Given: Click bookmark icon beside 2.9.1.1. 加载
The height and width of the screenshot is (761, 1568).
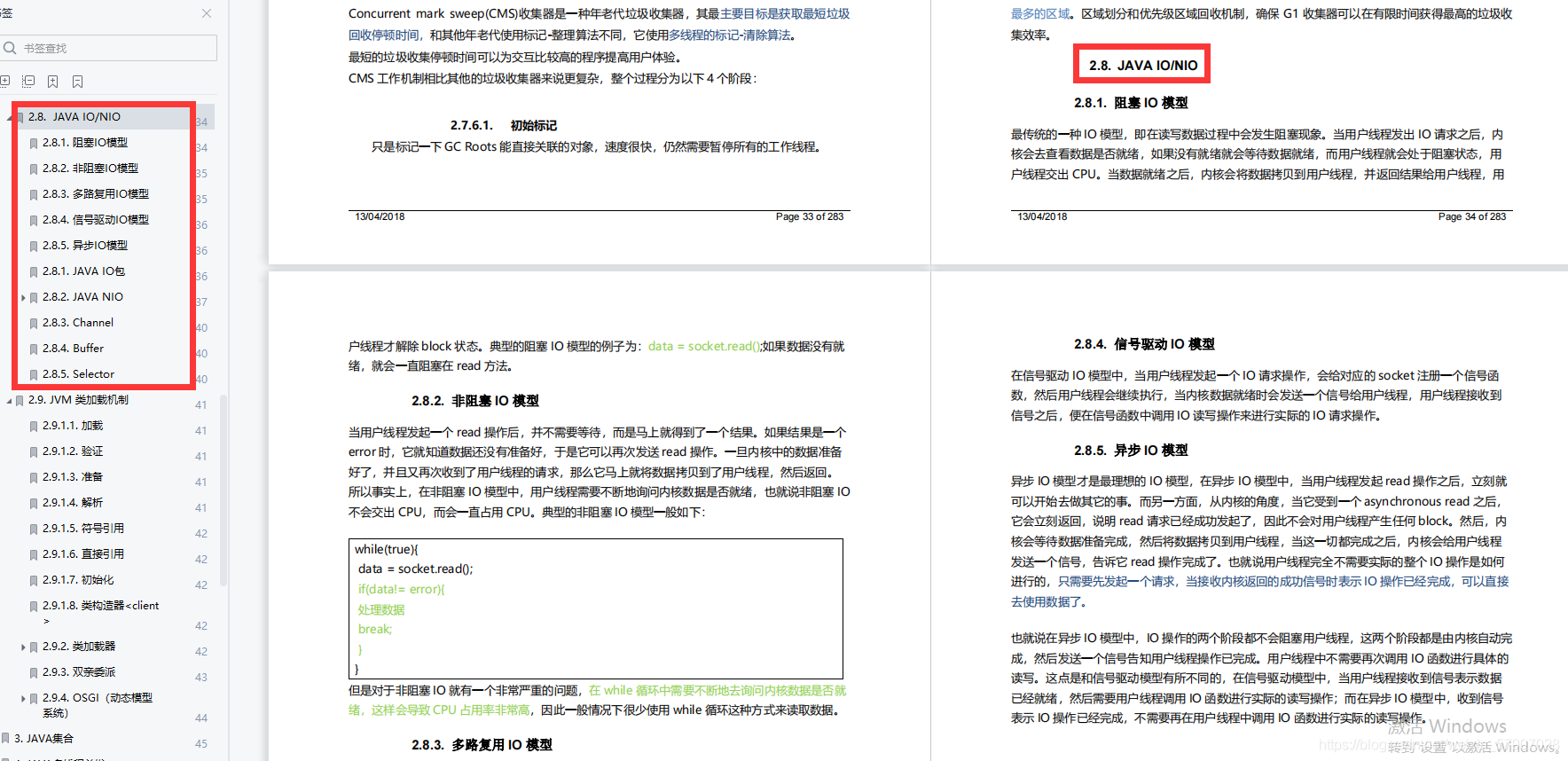Looking at the screenshot, I should pyautogui.click(x=34, y=426).
